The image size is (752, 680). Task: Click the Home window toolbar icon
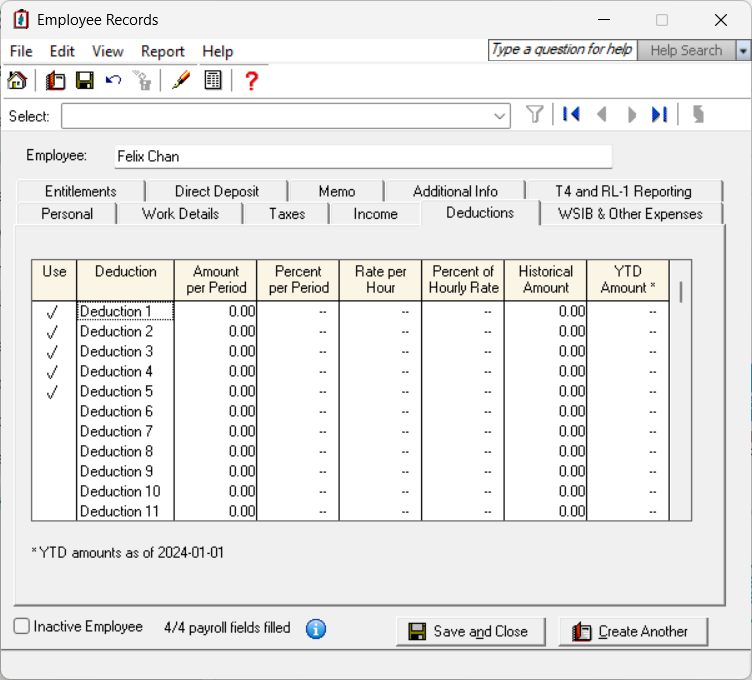tap(17, 80)
